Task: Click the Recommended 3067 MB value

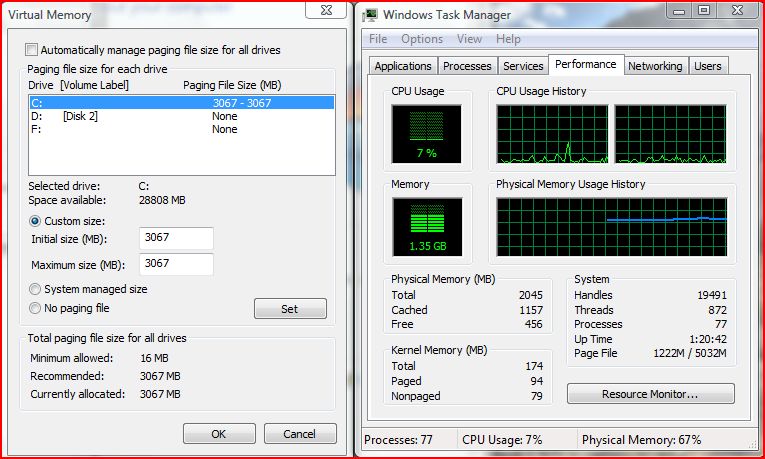Action: pyautogui.click(x=160, y=376)
